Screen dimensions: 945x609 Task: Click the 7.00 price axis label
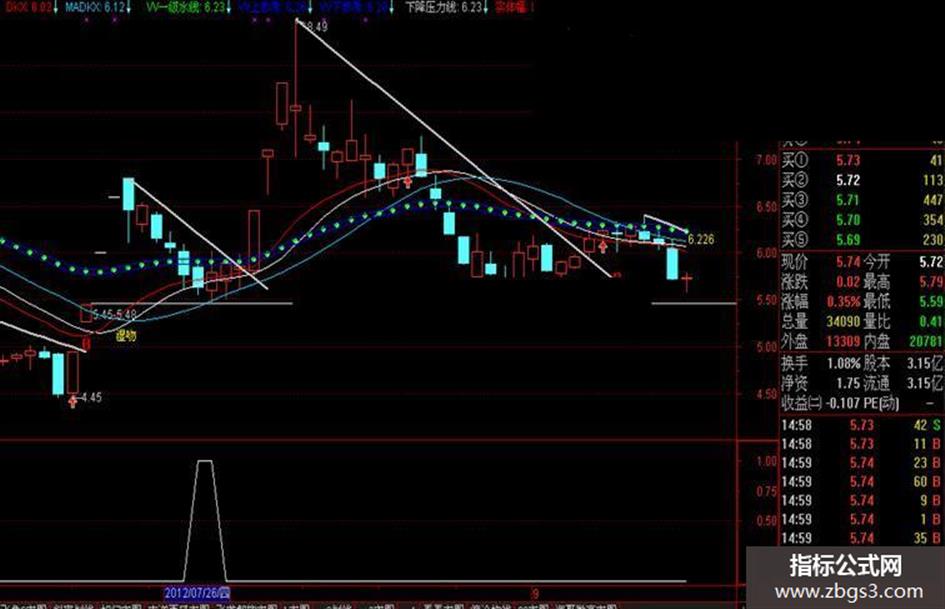pyautogui.click(x=767, y=160)
